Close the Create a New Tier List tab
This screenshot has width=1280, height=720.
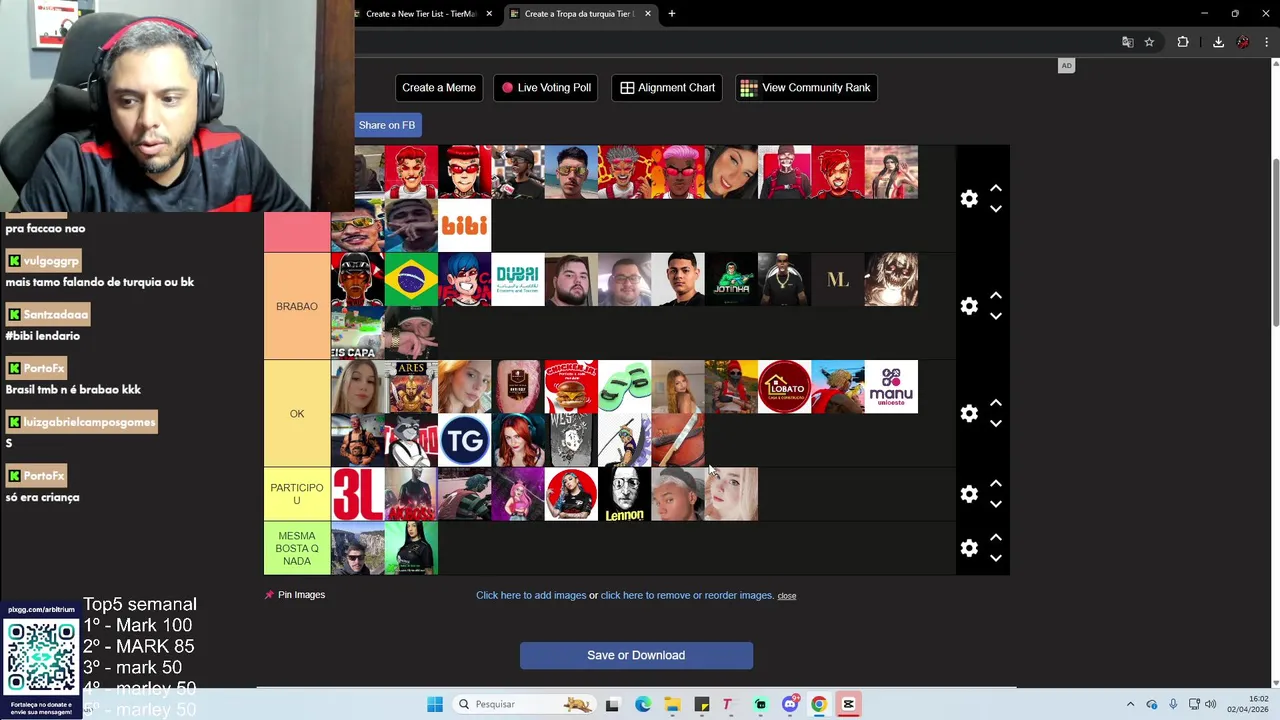489,14
